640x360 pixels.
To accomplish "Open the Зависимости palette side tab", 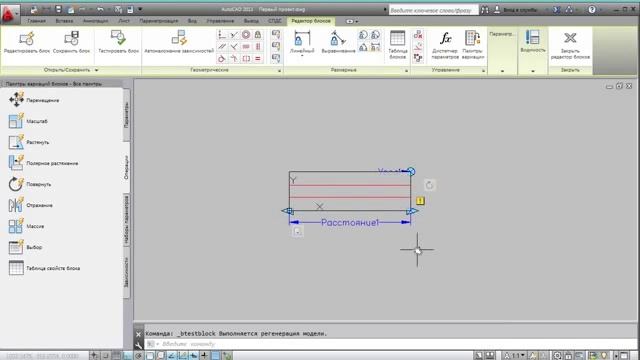I will tap(127, 272).
